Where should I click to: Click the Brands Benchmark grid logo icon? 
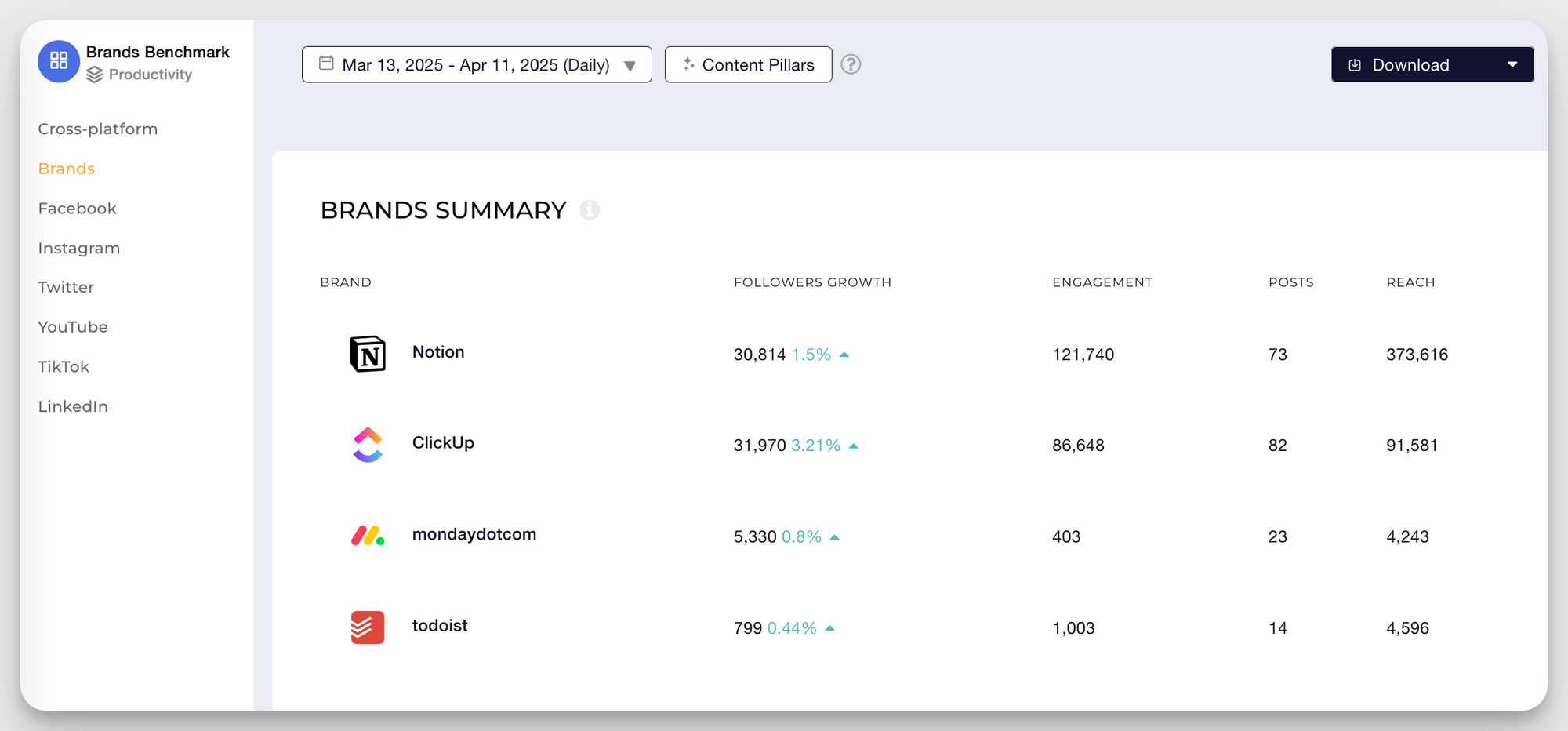click(59, 61)
